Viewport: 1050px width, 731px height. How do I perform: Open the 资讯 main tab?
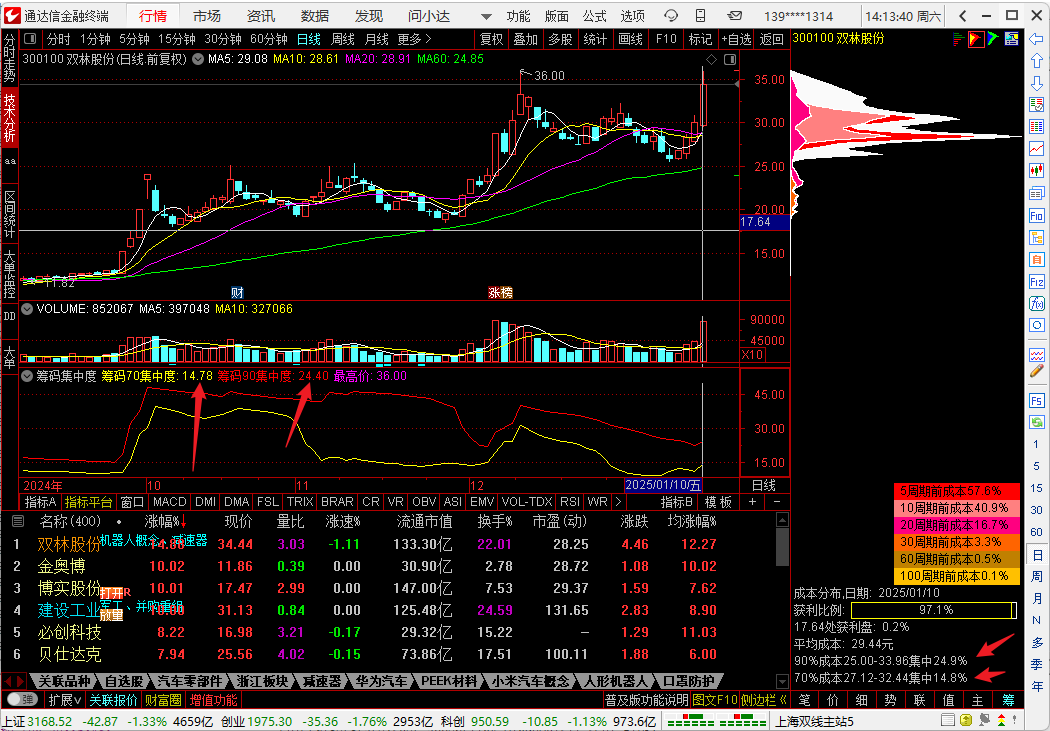[x=260, y=15]
